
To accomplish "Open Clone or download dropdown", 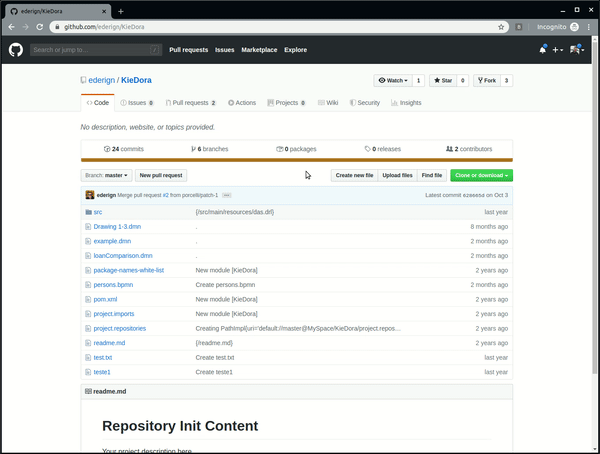I will tap(481, 175).
